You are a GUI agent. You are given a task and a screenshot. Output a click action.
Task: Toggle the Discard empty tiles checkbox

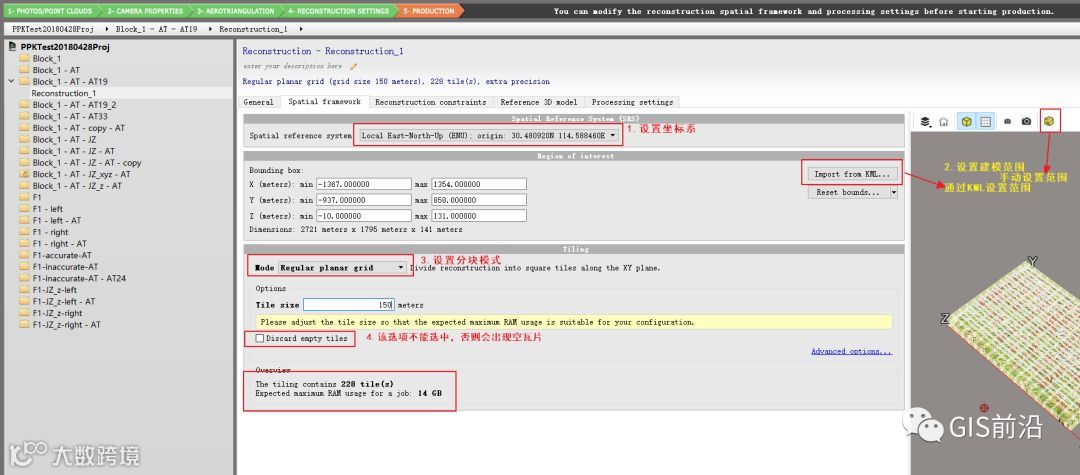click(x=260, y=339)
